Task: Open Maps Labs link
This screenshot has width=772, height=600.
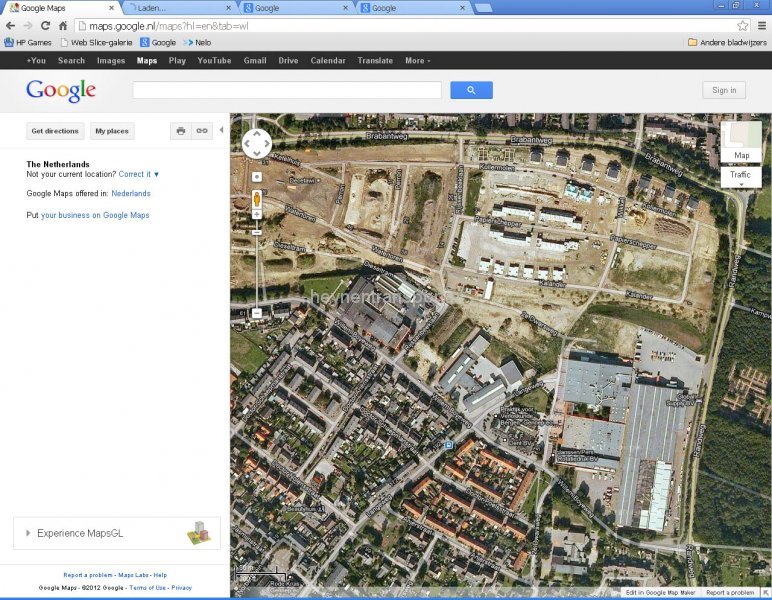Action: pos(133,575)
